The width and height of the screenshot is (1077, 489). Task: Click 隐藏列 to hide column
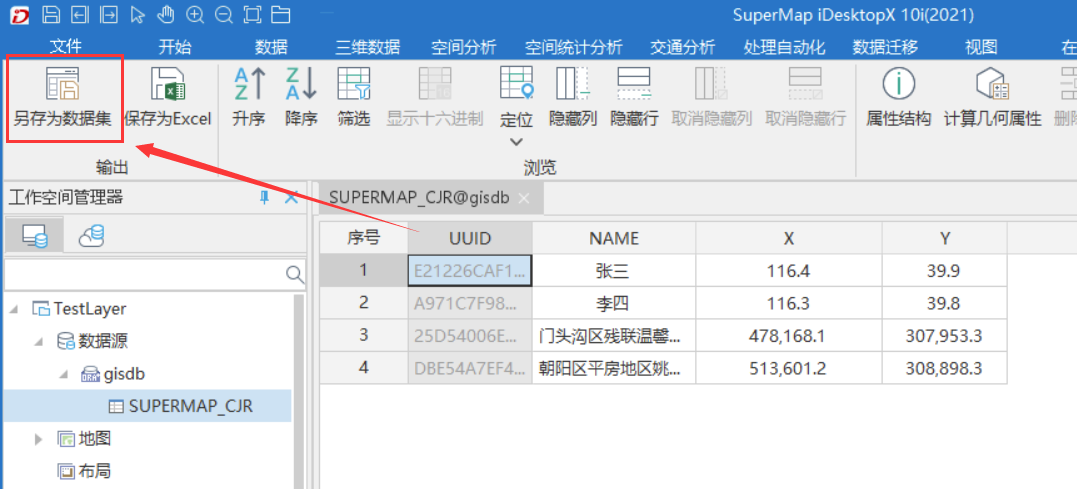(x=572, y=98)
